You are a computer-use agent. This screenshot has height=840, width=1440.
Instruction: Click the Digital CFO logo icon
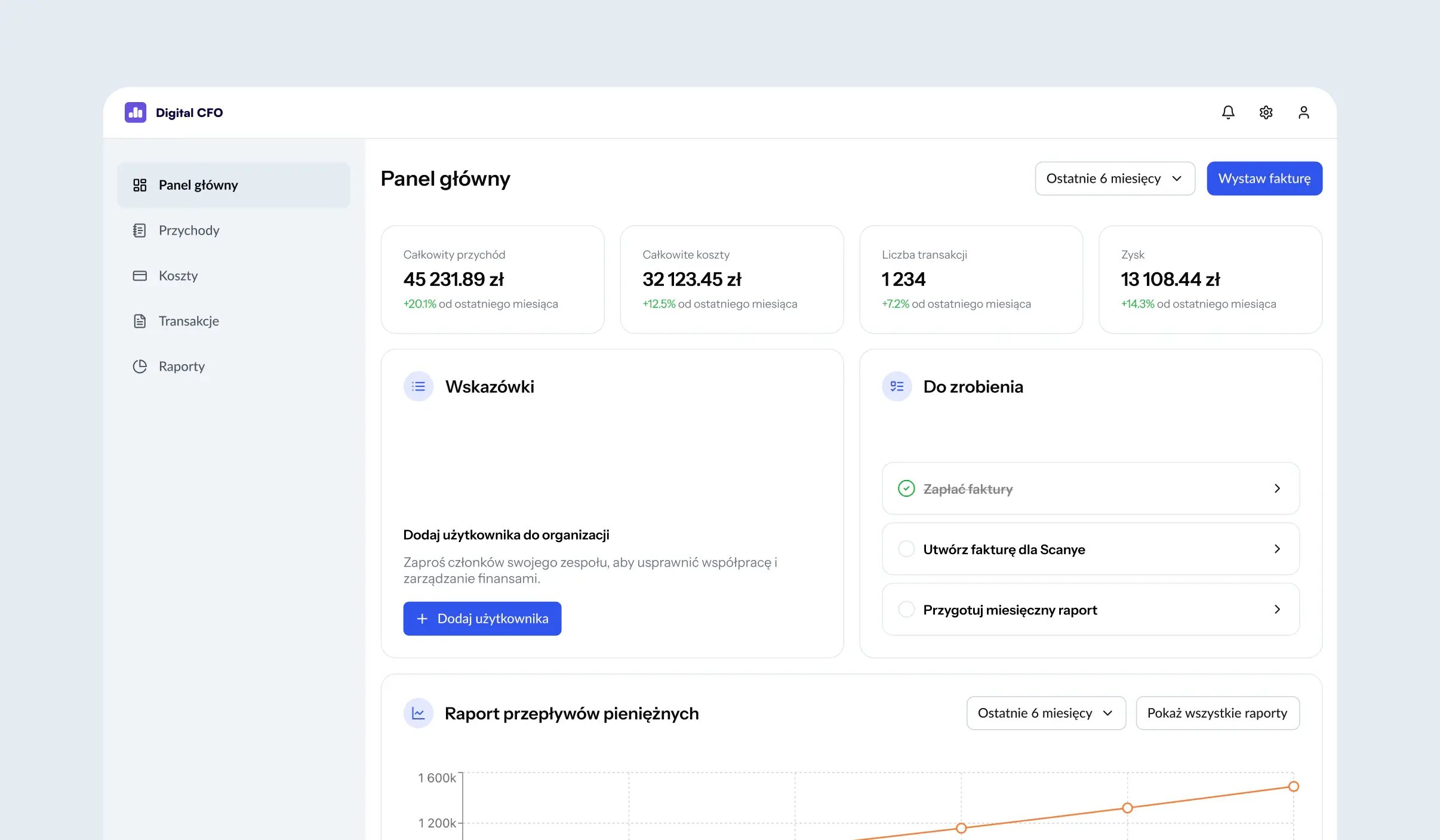(136, 112)
